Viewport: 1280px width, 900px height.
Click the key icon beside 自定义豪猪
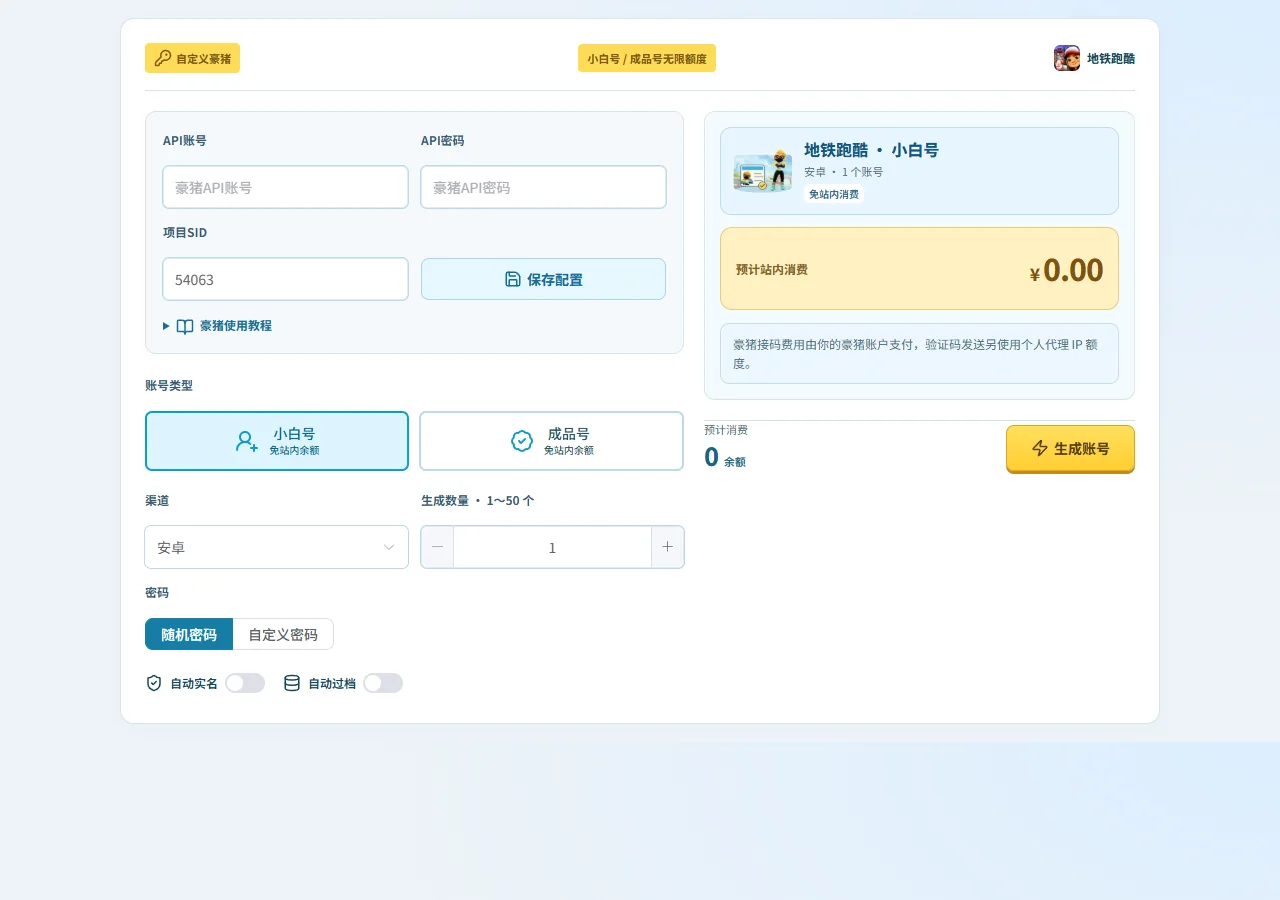click(x=163, y=58)
